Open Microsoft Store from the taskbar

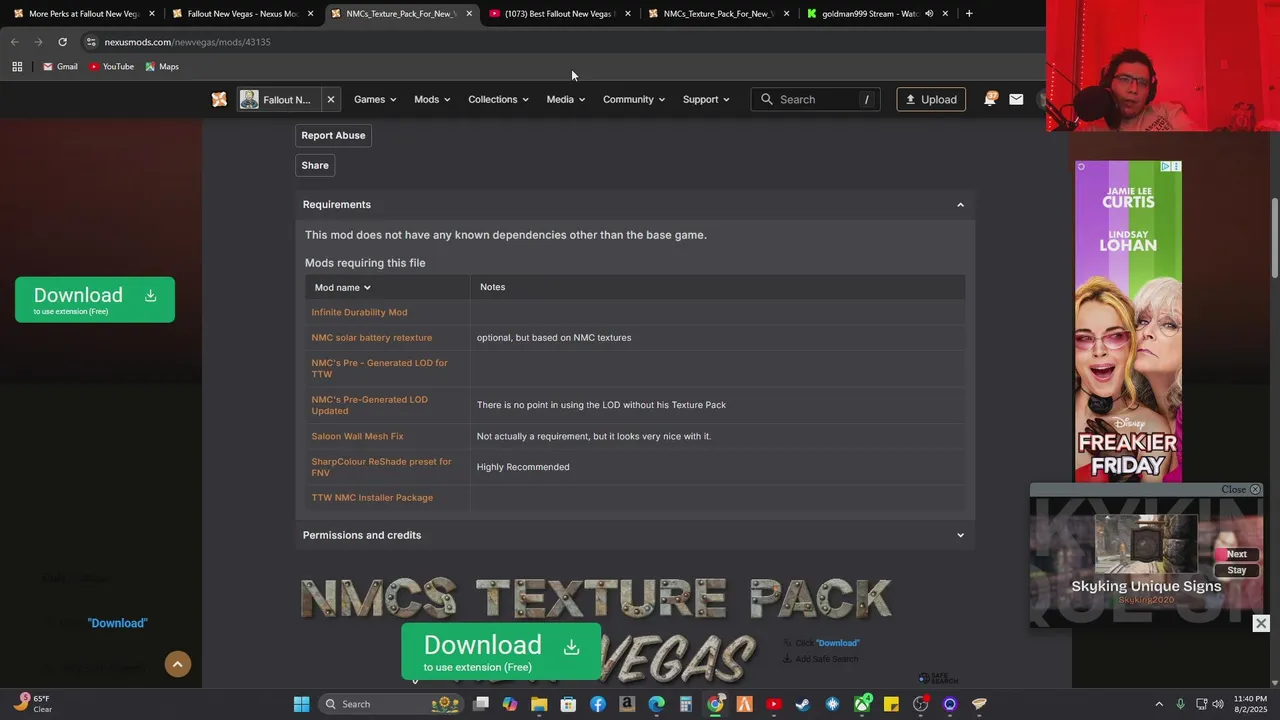point(568,704)
